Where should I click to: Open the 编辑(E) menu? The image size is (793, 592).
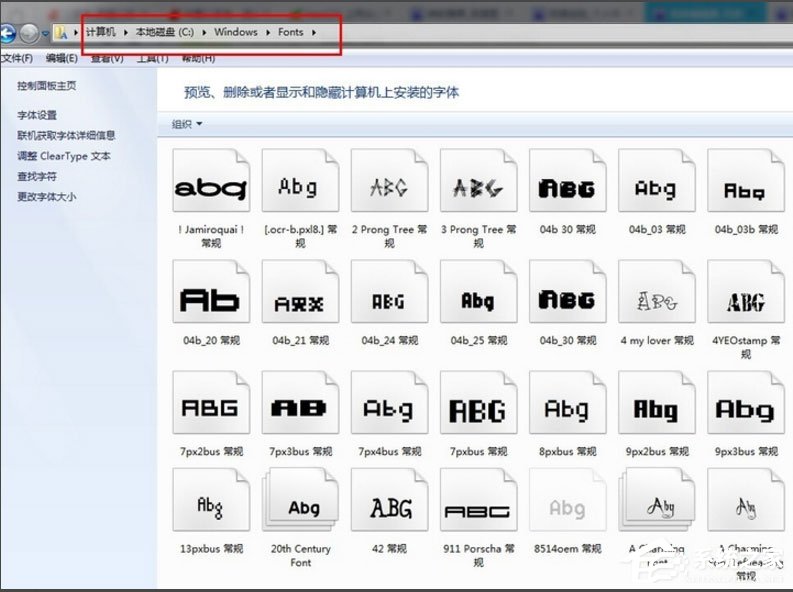coord(62,58)
